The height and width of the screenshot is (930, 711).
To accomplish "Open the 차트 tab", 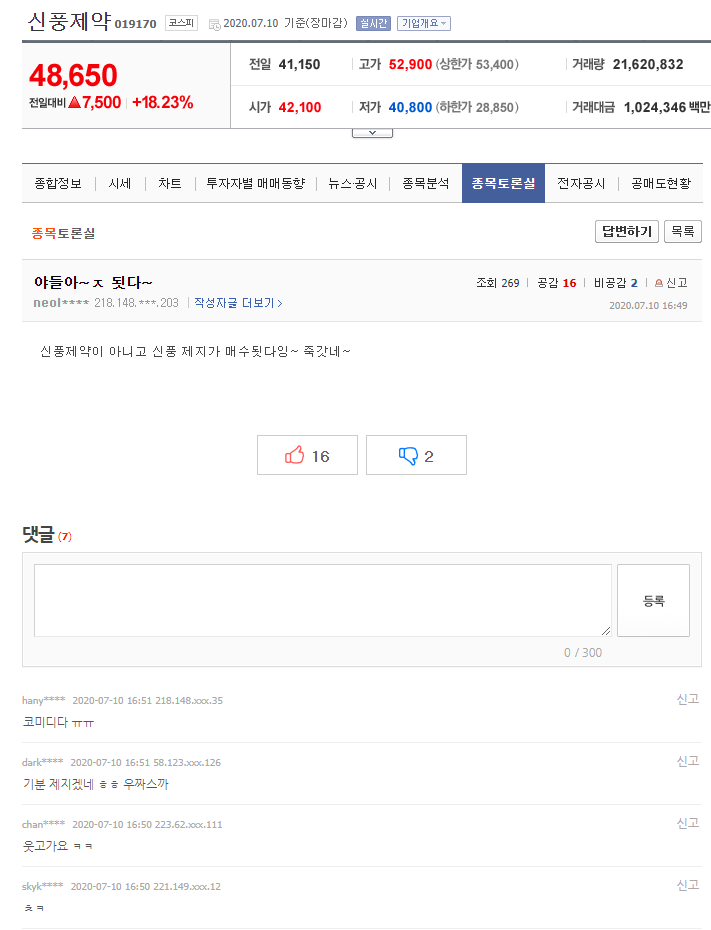I will tap(170, 183).
